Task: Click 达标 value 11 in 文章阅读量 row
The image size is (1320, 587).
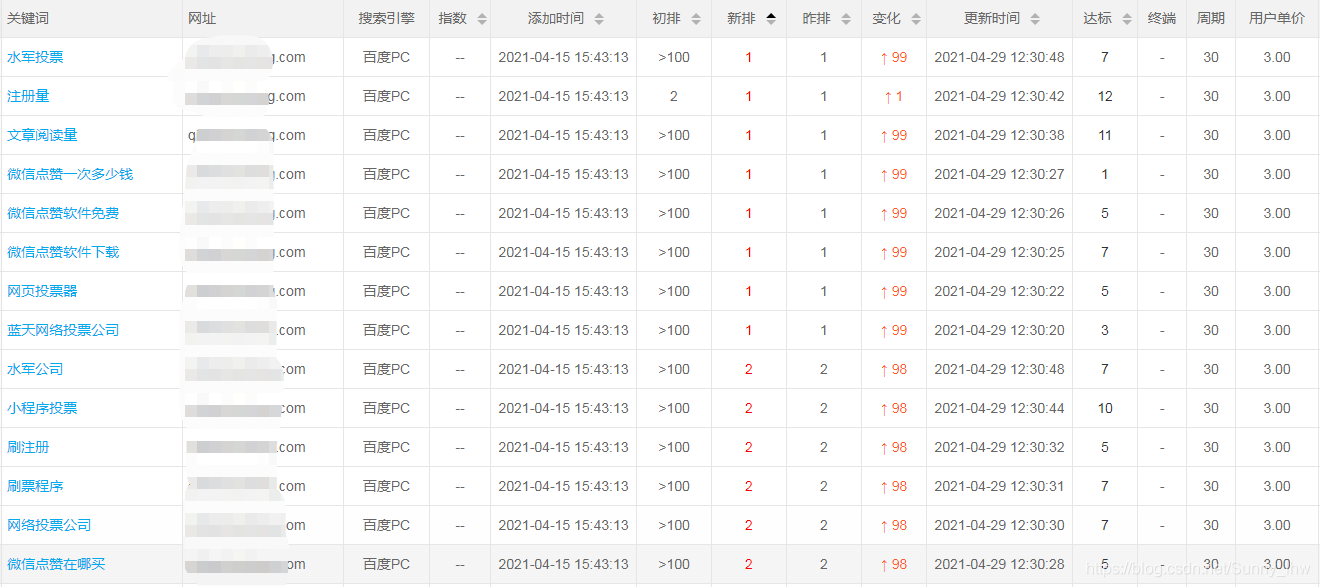Action: tap(1105, 135)
